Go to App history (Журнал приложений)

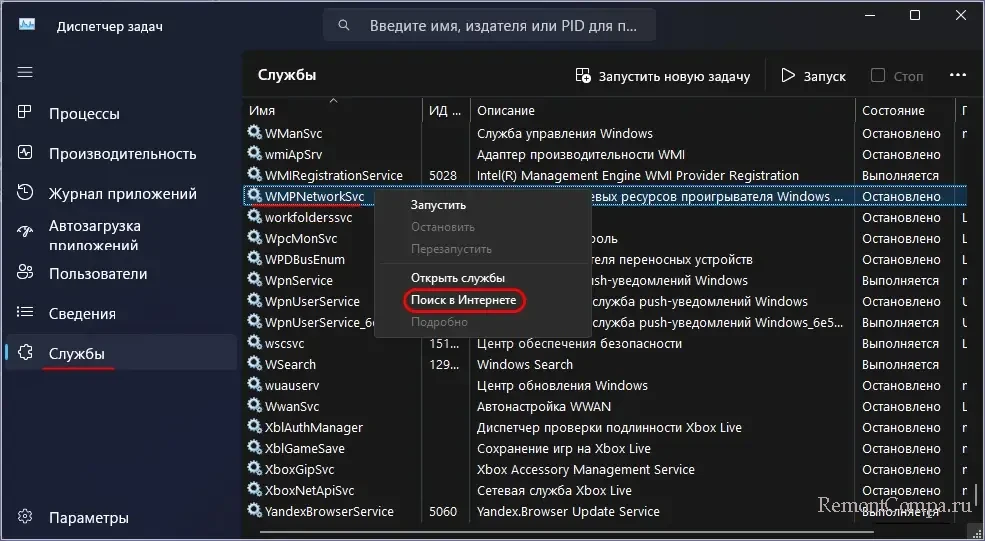coord(122,194)
